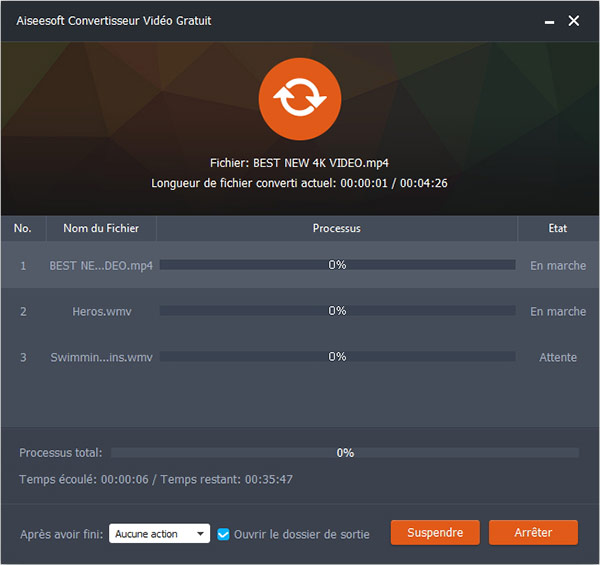
Task: Minimize the Aiseesoft converter window
Action: (549, 21)
